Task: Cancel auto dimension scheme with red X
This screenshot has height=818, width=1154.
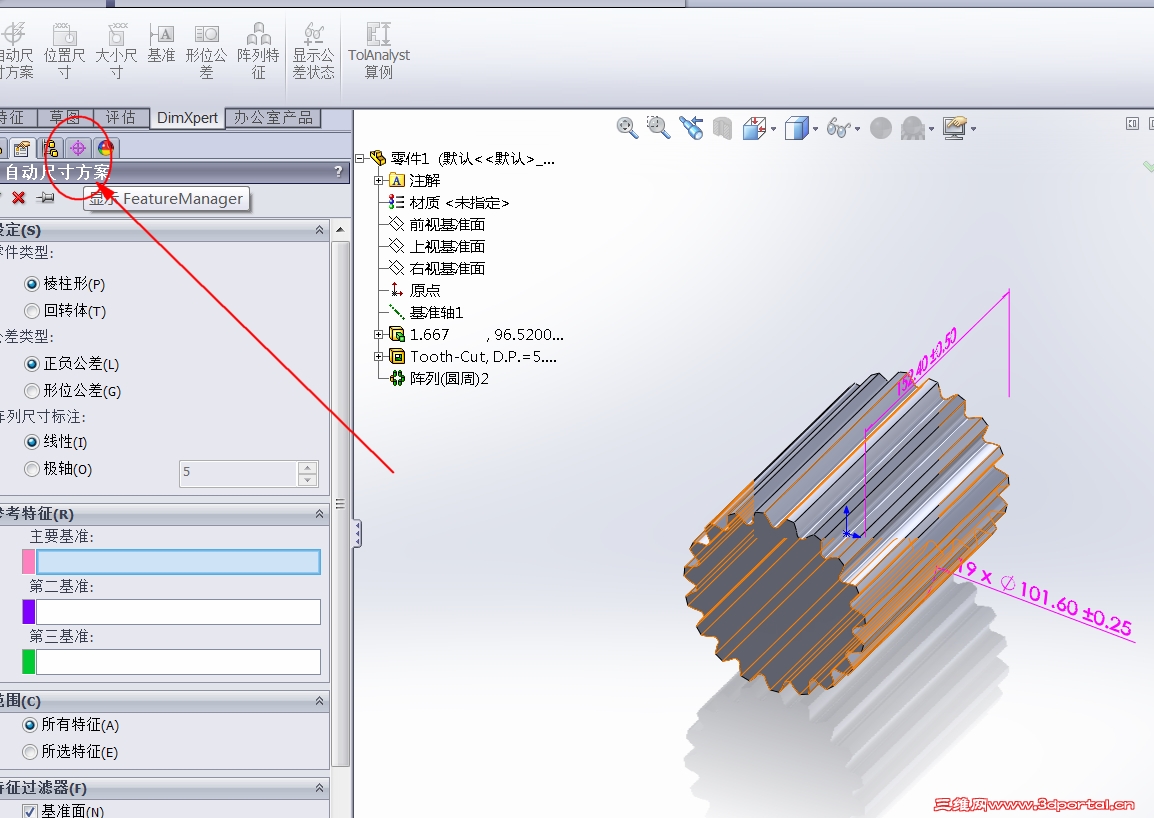Action: [x=18, y=197]
